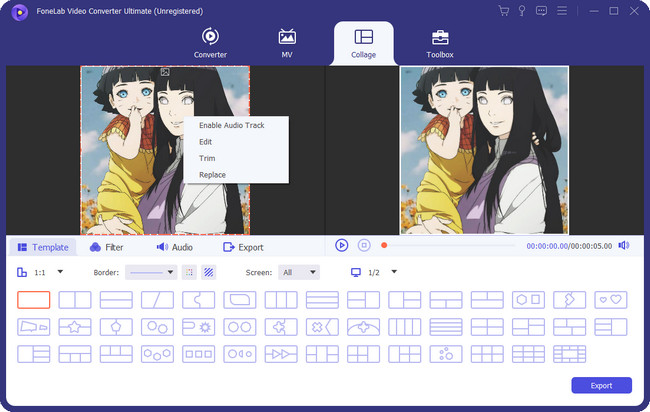
Task: Click the left collage image cell
Action: click(165, 150)
